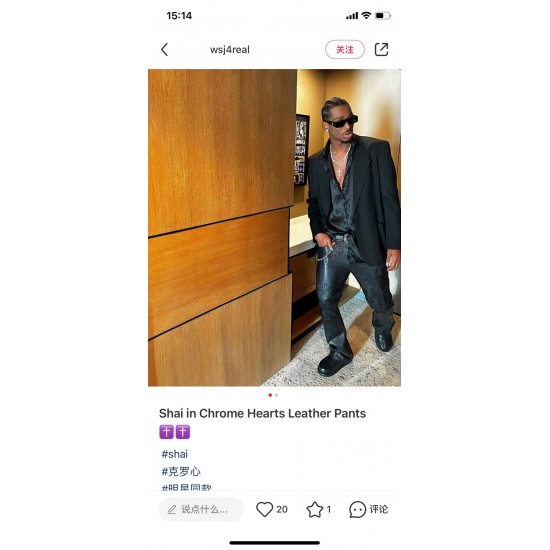Open the wsj4real profile avatar
The height and width of the screenshot is (550, 550).
click(x=191, y=50)
